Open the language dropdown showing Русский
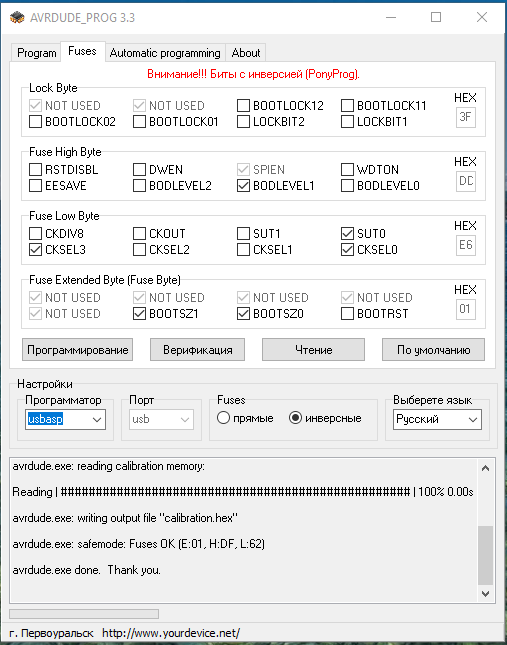This screenshot has height=645, width=507. click(x=437, y=420)
